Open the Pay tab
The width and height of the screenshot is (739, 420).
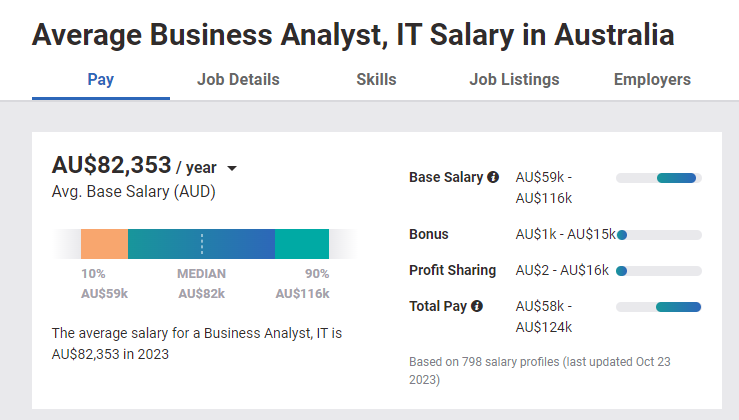[x=101, y=79]
